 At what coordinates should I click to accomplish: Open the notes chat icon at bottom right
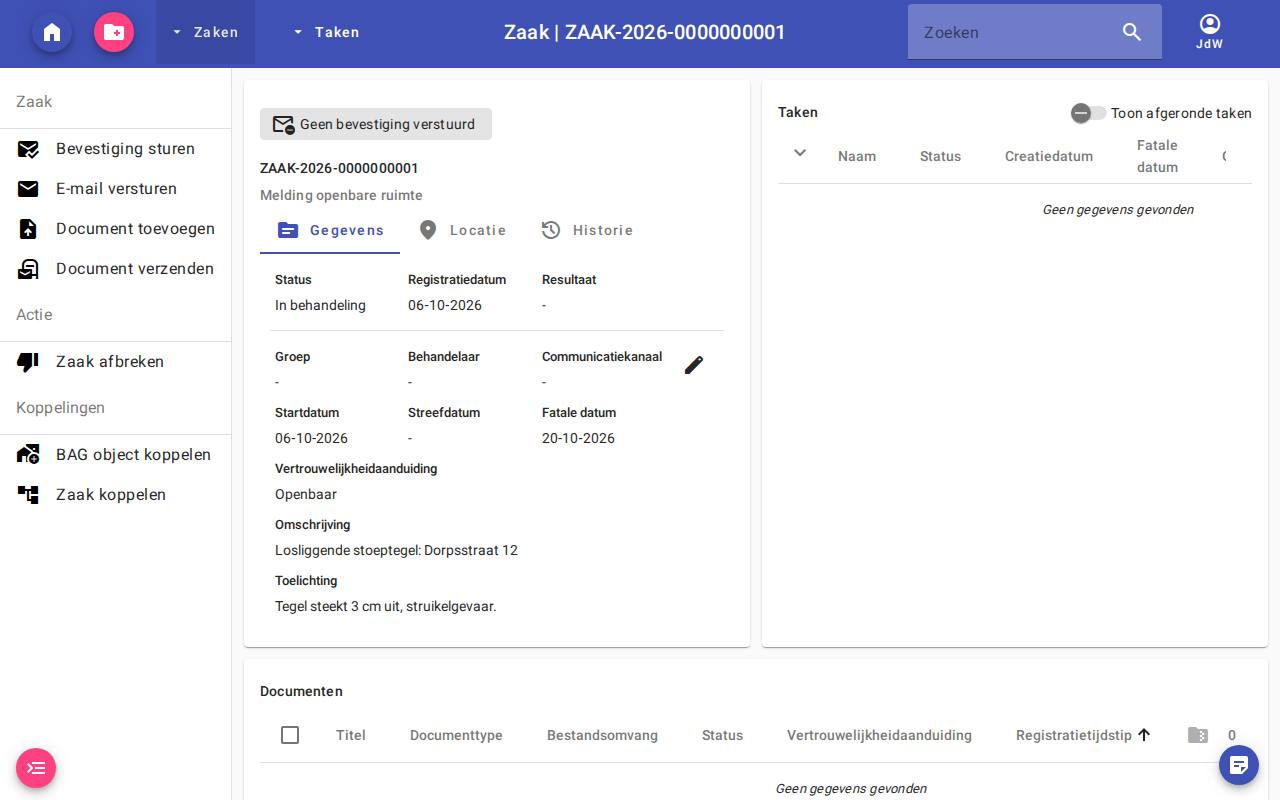(1239, 765)
